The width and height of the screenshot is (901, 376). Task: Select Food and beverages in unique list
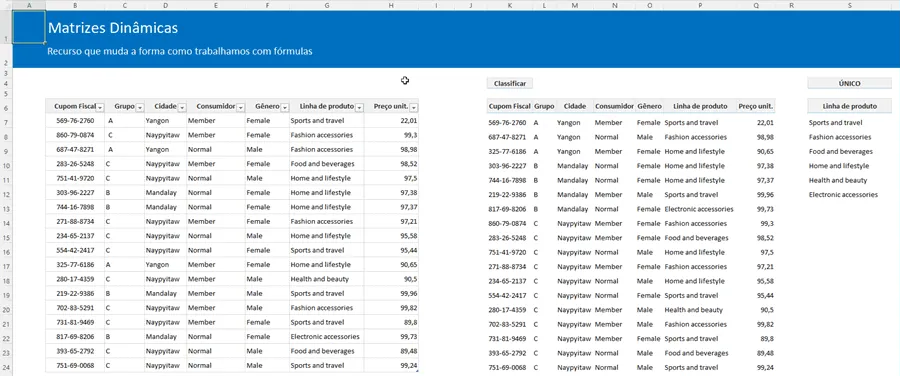click(849, 152)
